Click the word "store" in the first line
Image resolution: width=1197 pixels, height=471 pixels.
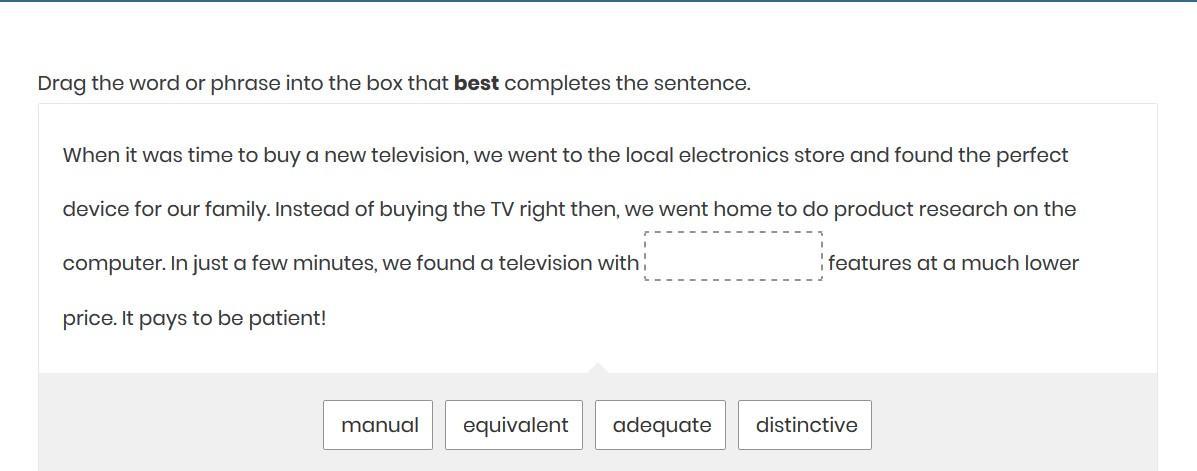[x=819, y=156]
